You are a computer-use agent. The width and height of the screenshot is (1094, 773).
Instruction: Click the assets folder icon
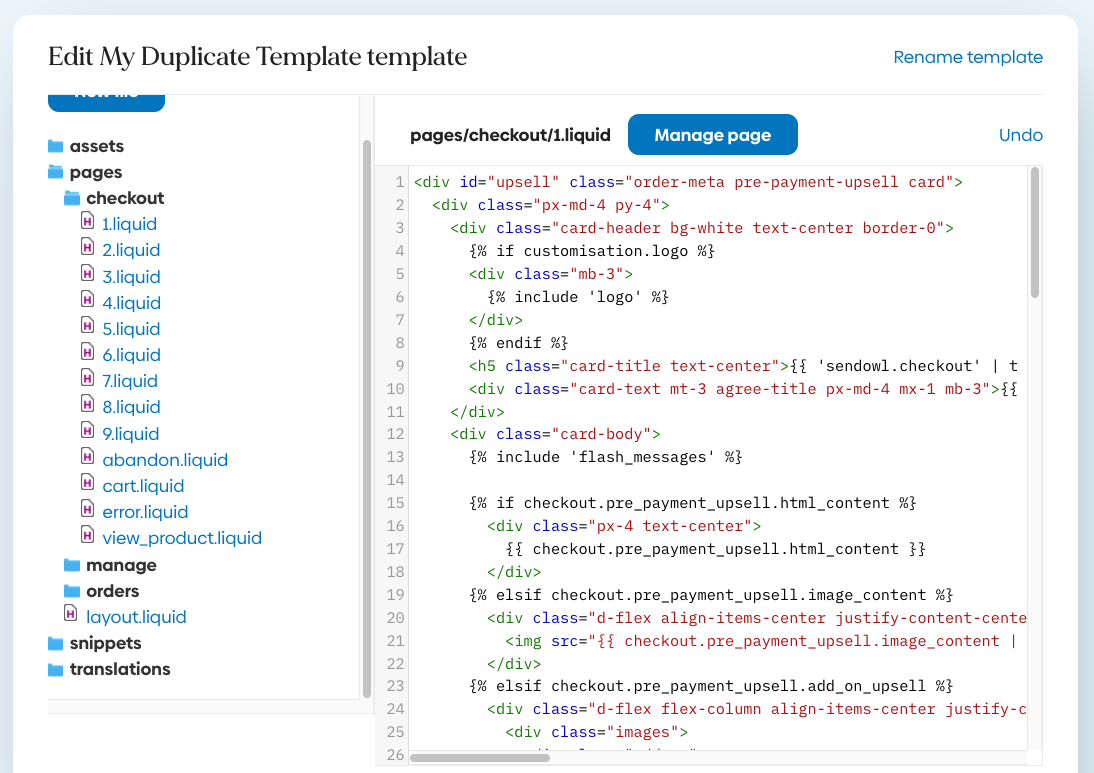coord(55,146)
